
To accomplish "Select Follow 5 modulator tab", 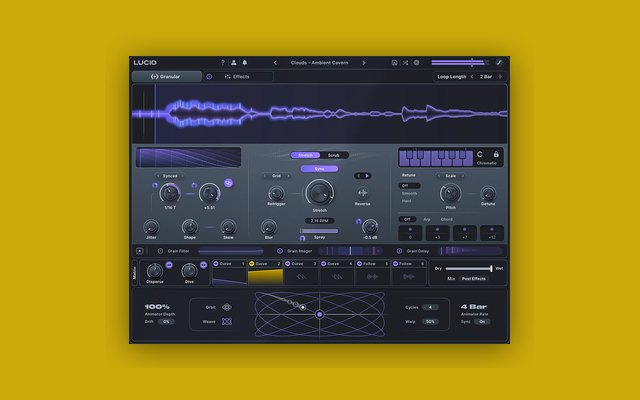I will 373,264.
